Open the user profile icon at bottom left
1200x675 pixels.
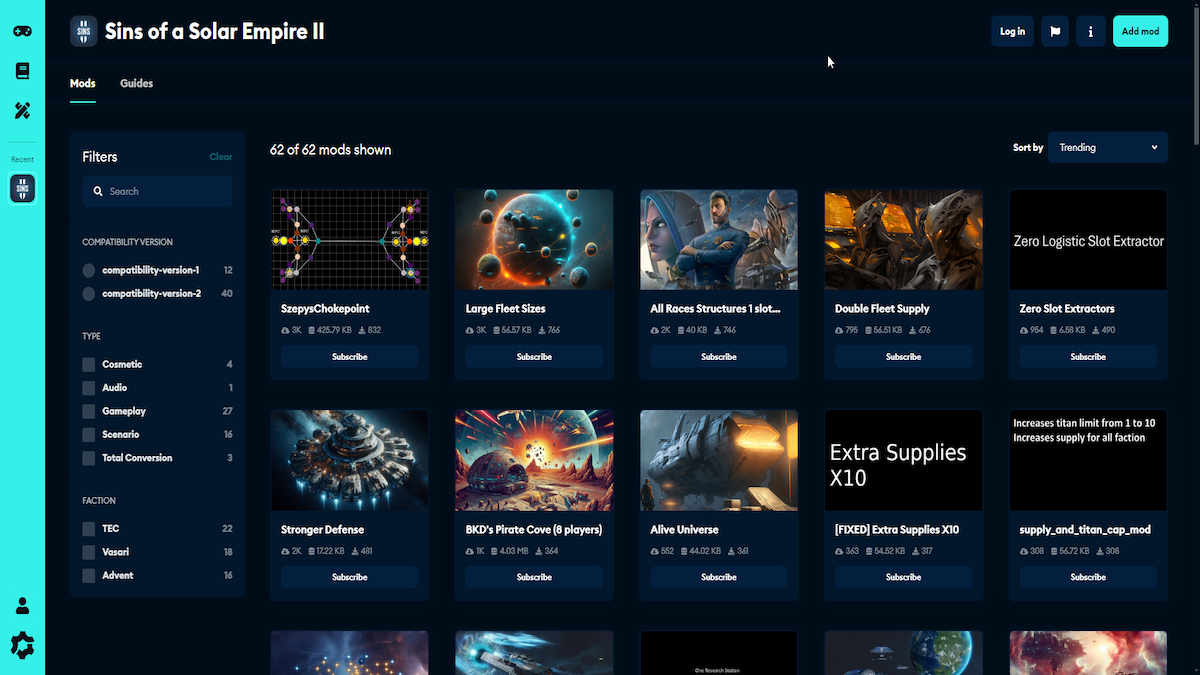click(22, 605)
